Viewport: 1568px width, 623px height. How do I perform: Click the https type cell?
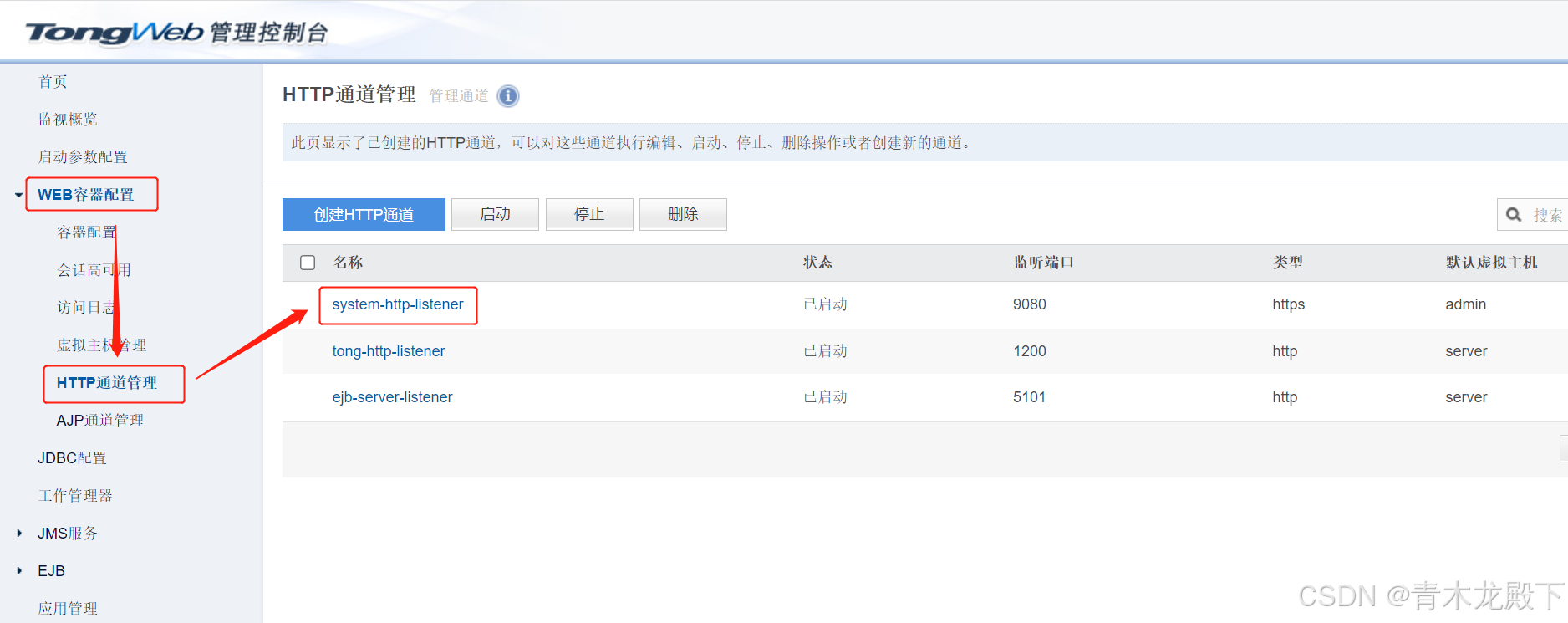1288,304
